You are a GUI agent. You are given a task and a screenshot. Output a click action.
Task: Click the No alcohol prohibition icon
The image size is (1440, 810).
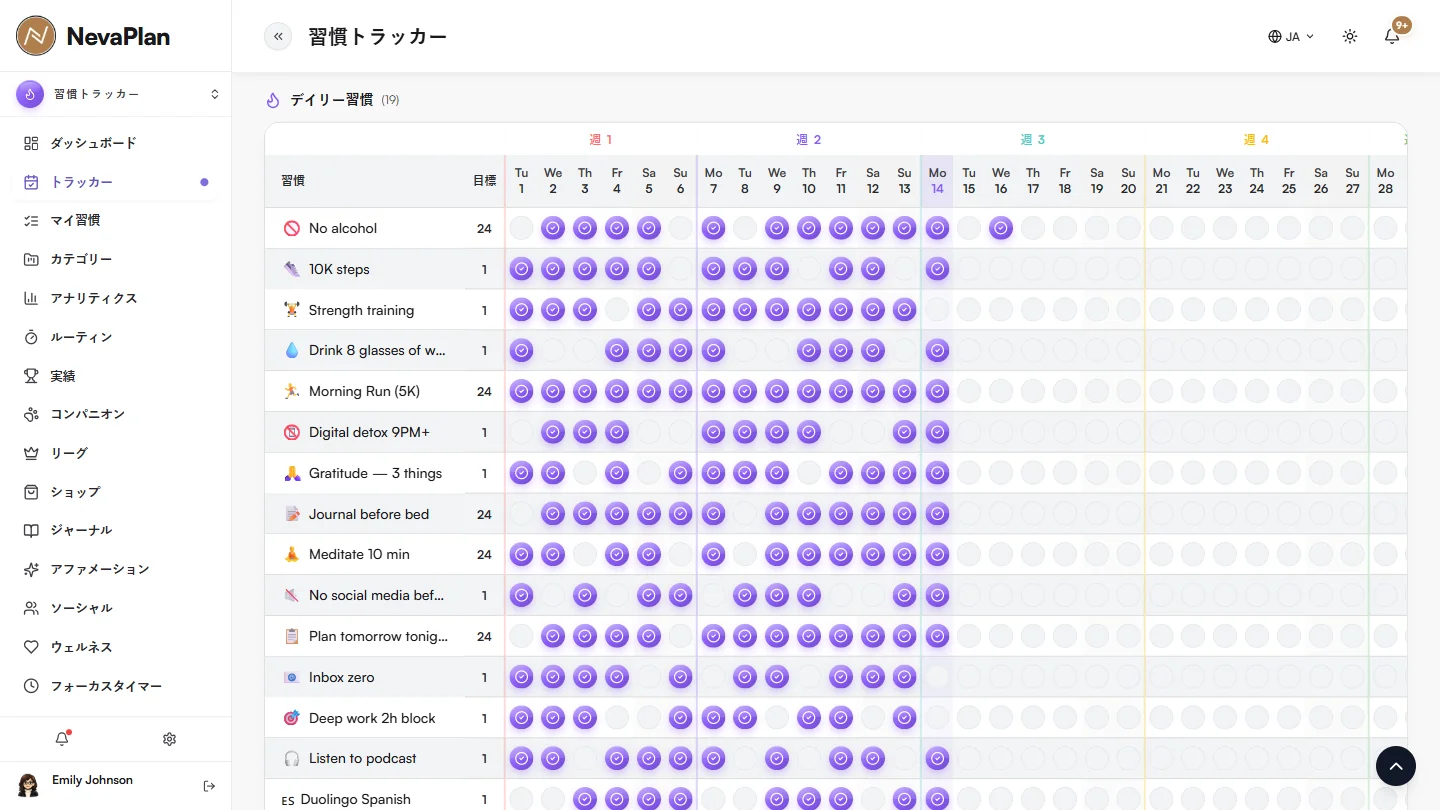coord(292,228)
